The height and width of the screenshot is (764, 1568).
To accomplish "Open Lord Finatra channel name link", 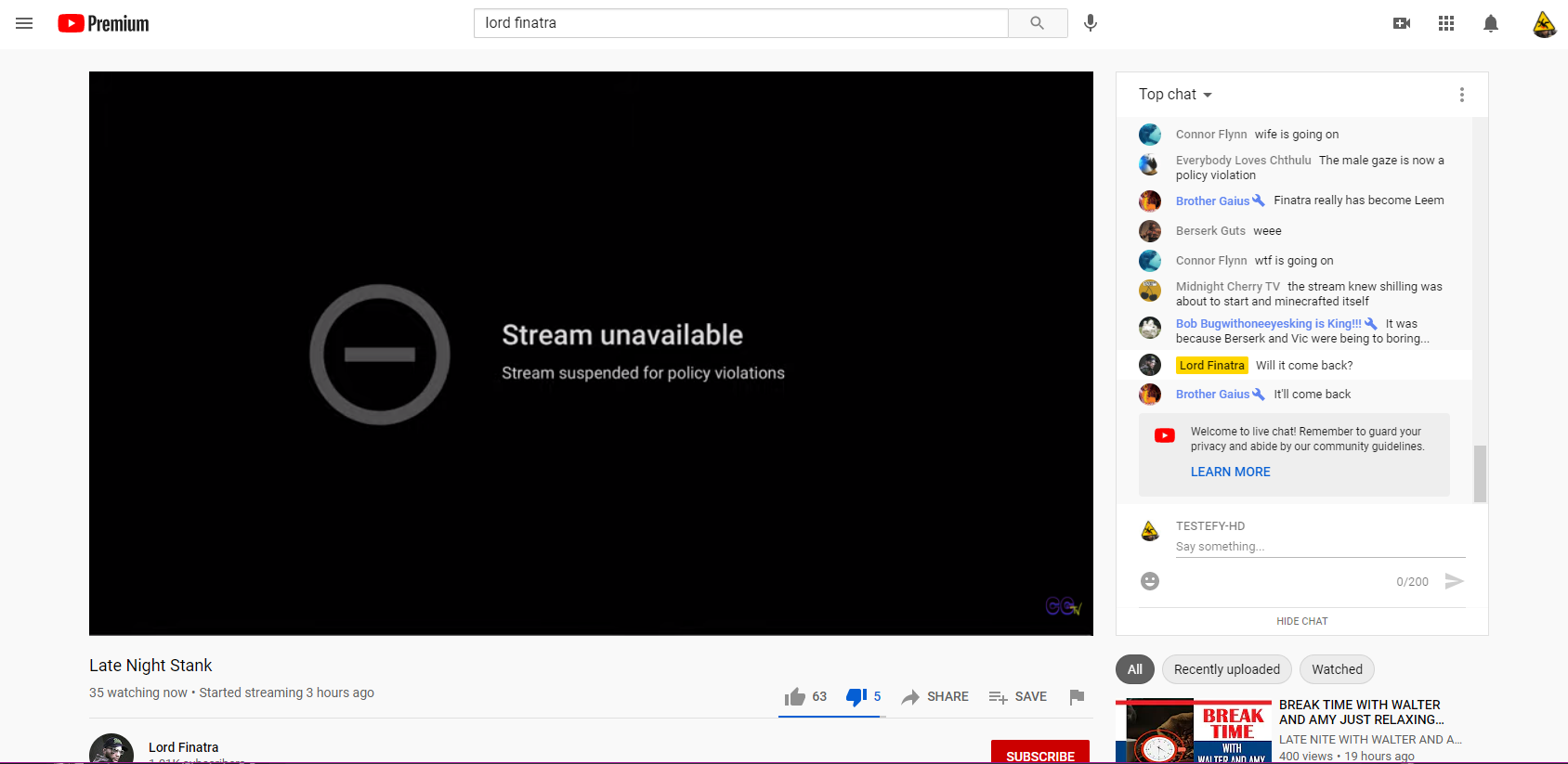I will 184,747.
